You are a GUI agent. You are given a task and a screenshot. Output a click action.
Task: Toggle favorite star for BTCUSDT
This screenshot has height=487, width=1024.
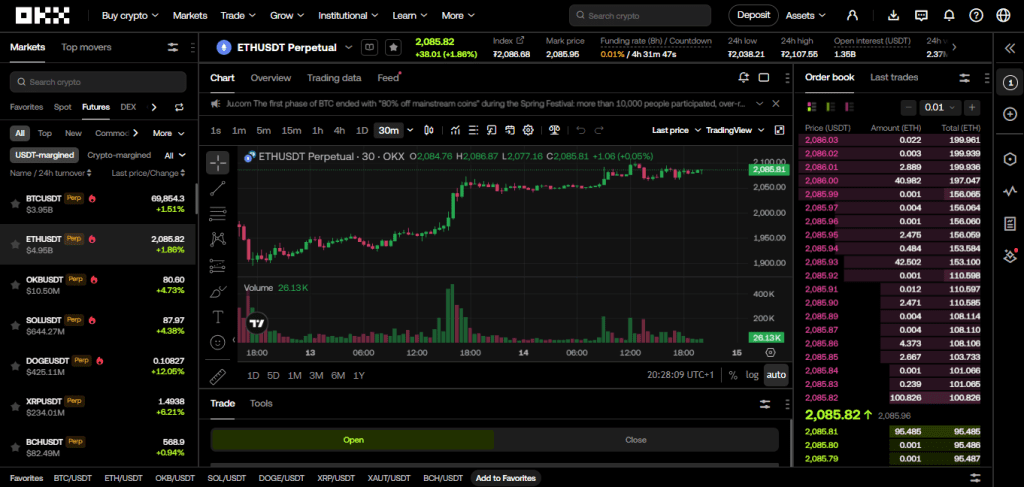click(x=15, y=203)
